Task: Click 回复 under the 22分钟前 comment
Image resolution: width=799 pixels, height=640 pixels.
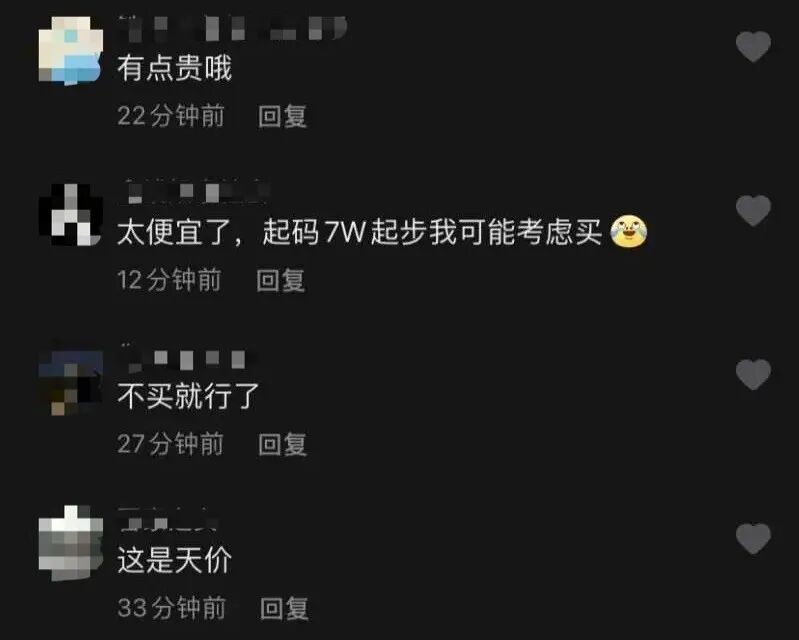Action: [282, 116]
